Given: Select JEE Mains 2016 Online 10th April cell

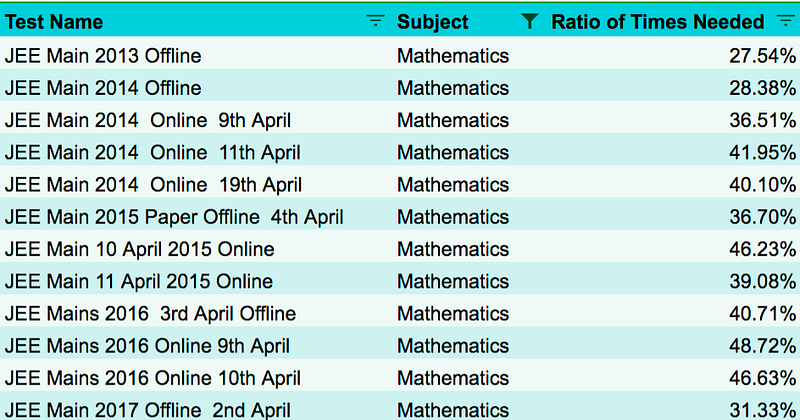Looking at the screenshot, I should (196, 378).
